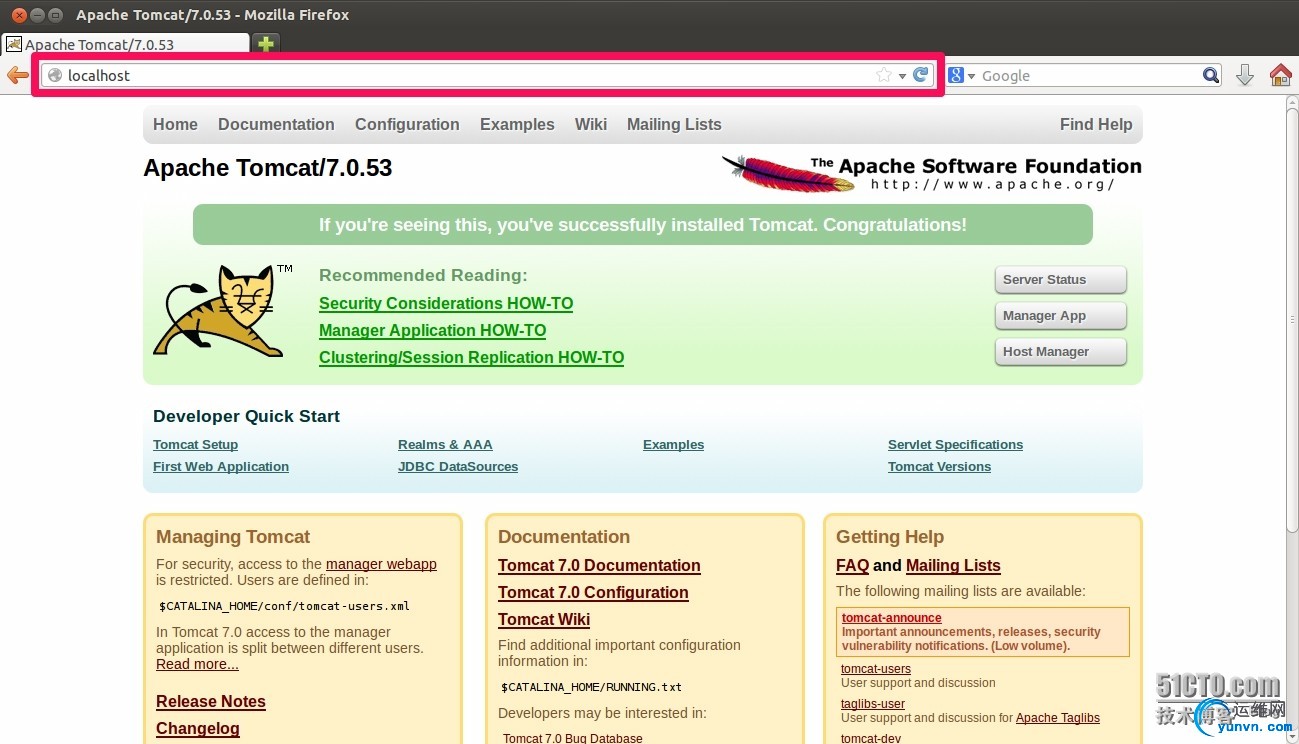
Task: Open the Tomcat Versions link
Action: 939,467
